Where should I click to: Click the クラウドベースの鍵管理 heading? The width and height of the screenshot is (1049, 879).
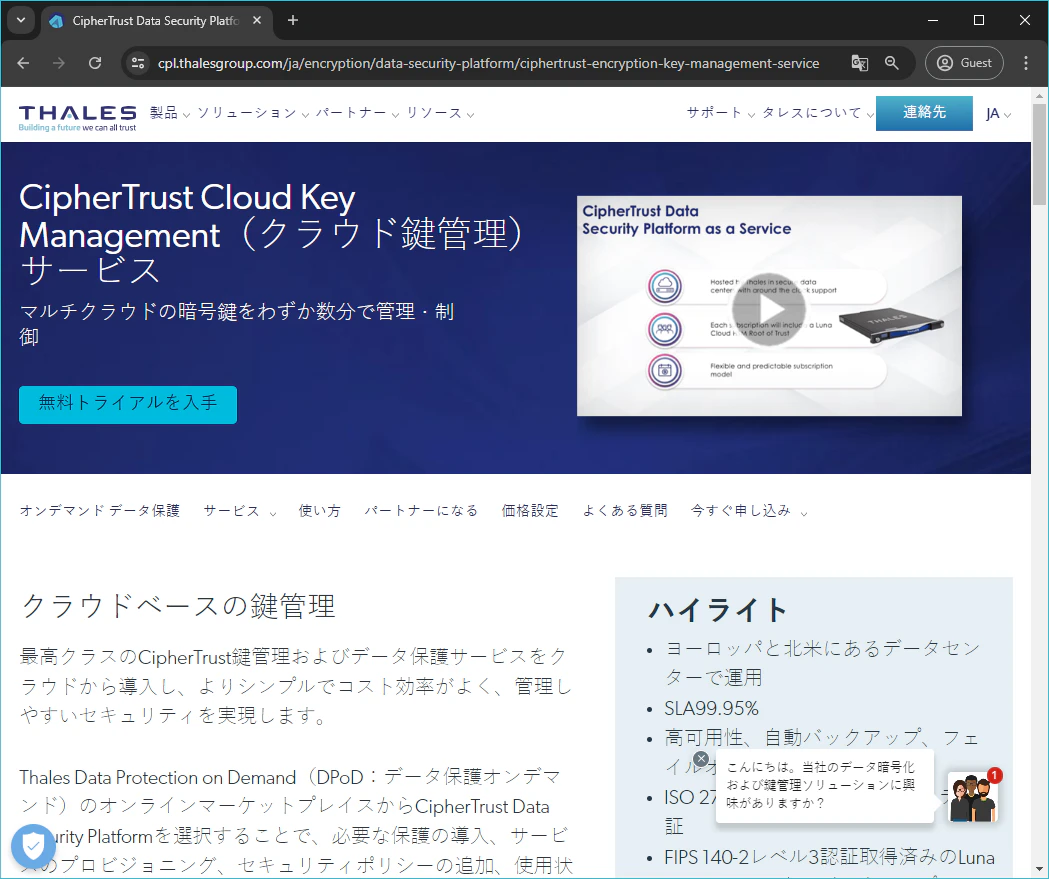coord(178,606)
